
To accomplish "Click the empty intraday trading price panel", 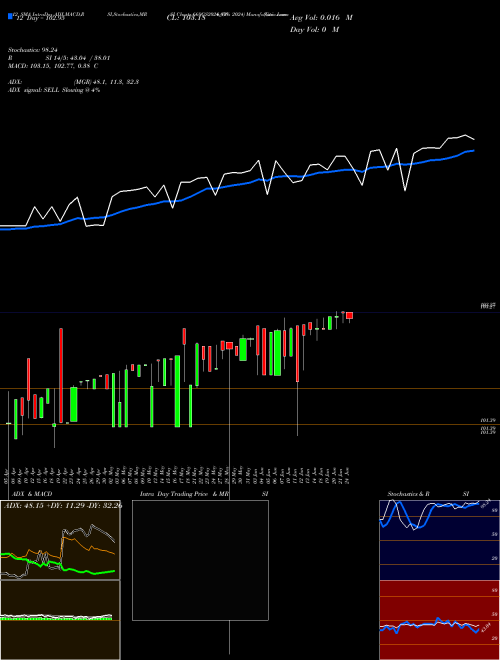I will point(200,560).
